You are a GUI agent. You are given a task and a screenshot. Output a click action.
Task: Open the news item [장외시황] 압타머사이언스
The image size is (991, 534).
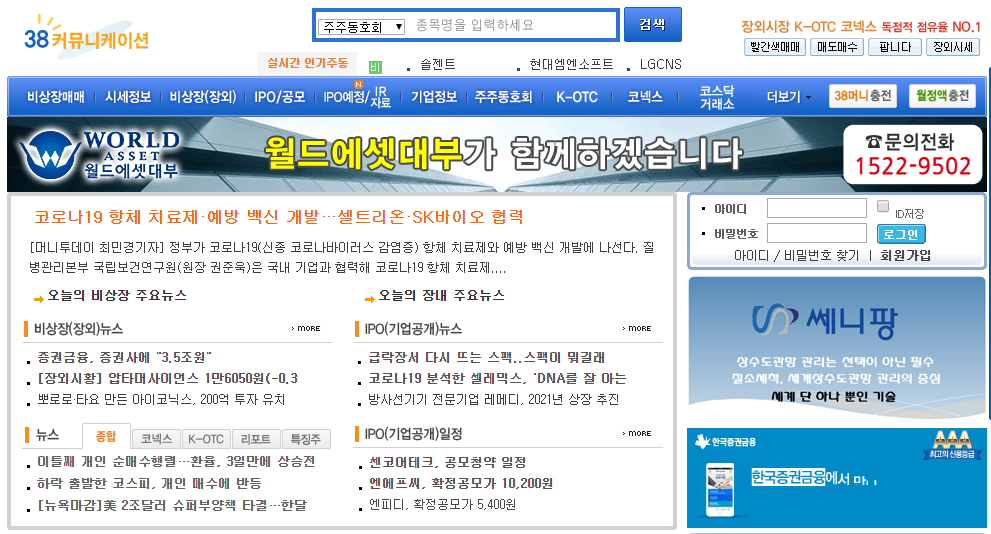[x=167, y=378]
